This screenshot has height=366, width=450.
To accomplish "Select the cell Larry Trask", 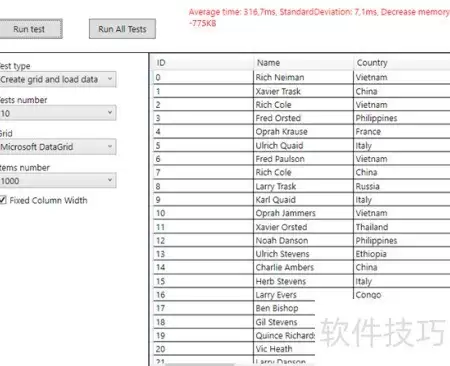I will pyautogui.click(x=303, y=186).
